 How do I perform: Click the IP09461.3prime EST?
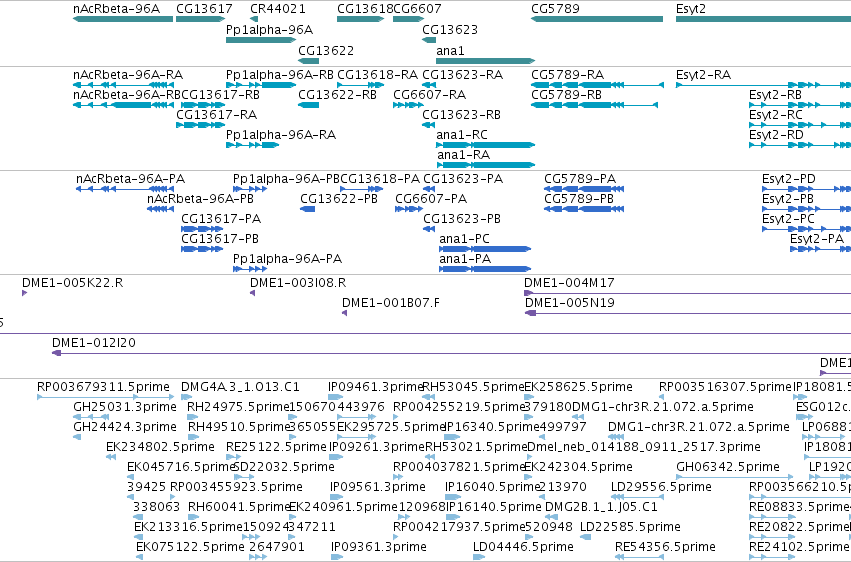pos(335,398)
